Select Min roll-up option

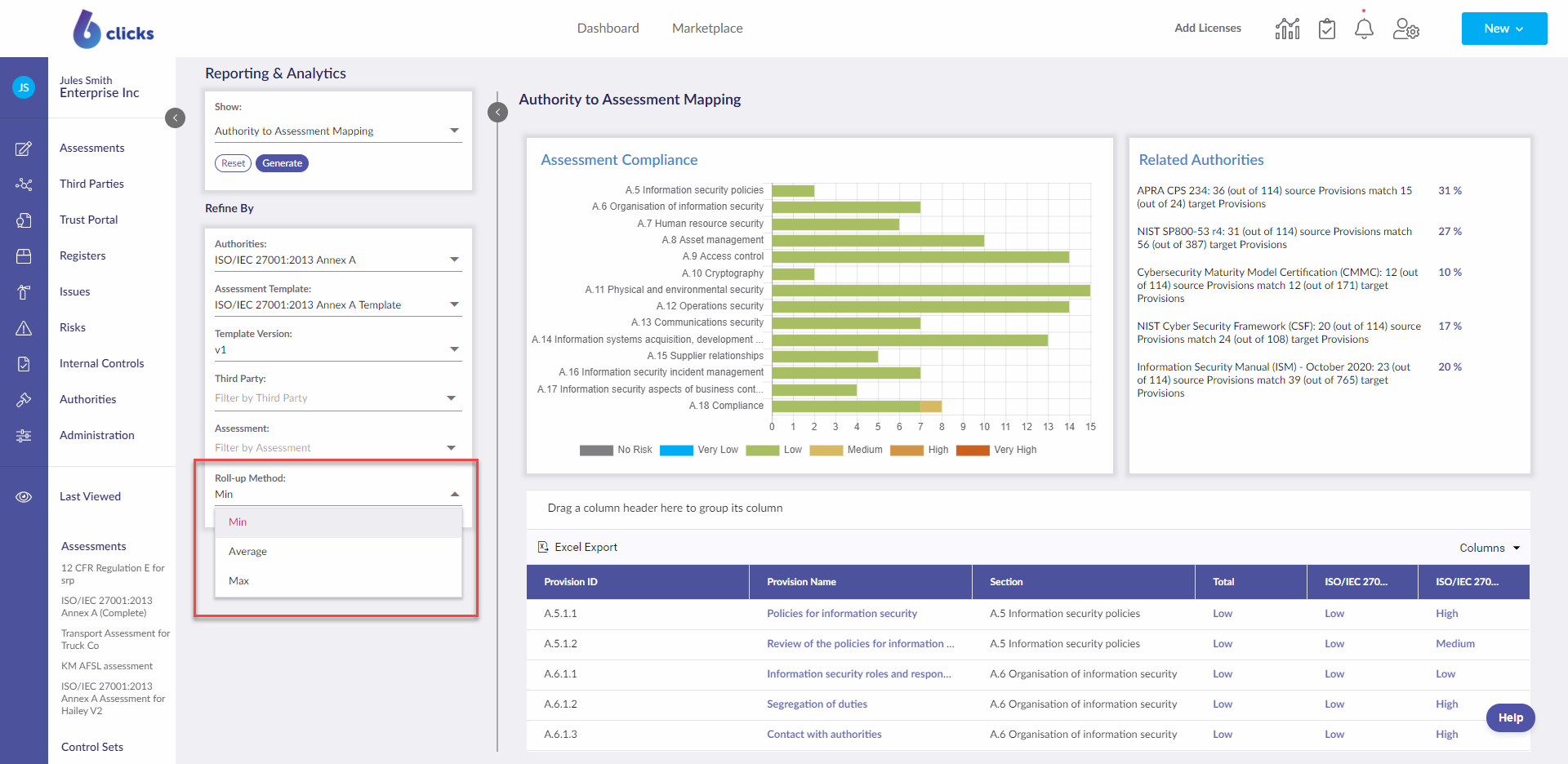click(338, 522)
